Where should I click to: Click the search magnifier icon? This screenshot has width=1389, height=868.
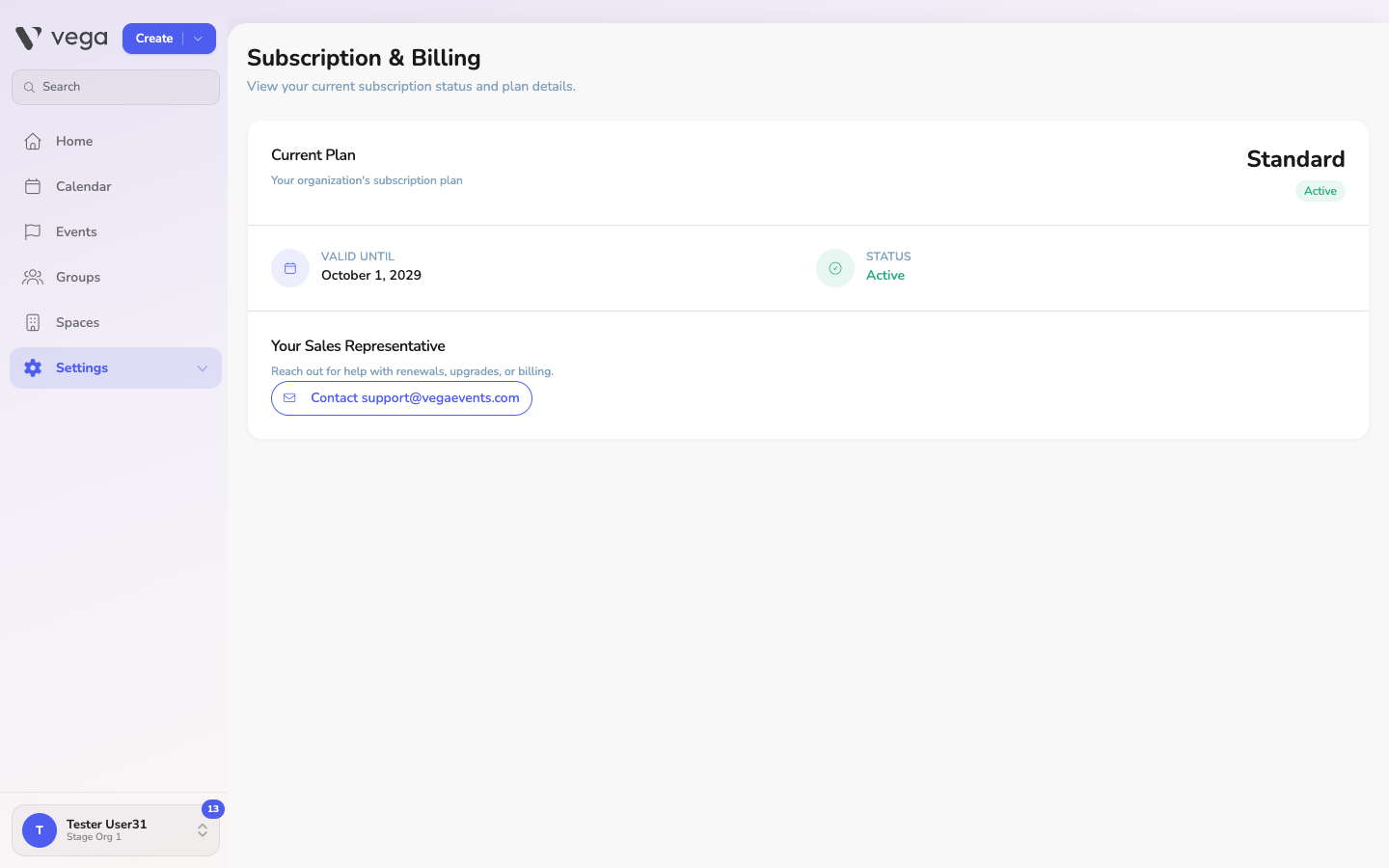click(29, 88)
